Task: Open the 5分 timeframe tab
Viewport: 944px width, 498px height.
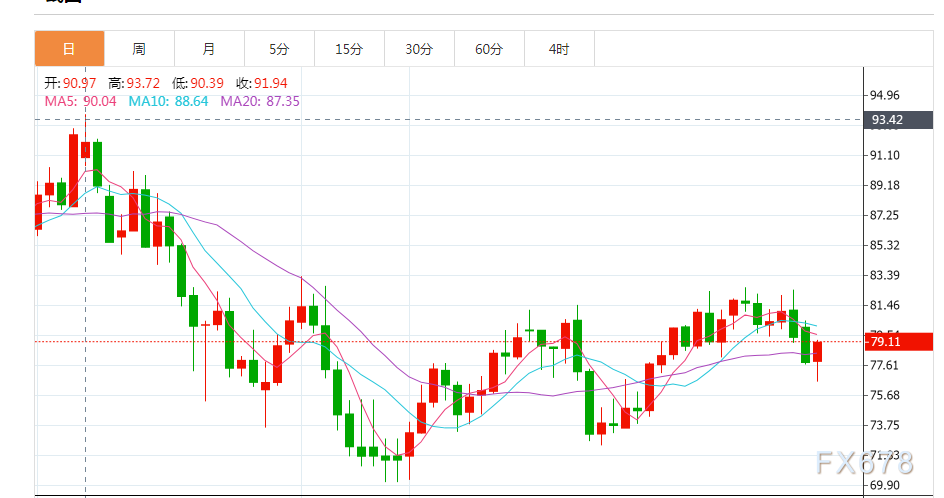Action: [x=279, y=48]
